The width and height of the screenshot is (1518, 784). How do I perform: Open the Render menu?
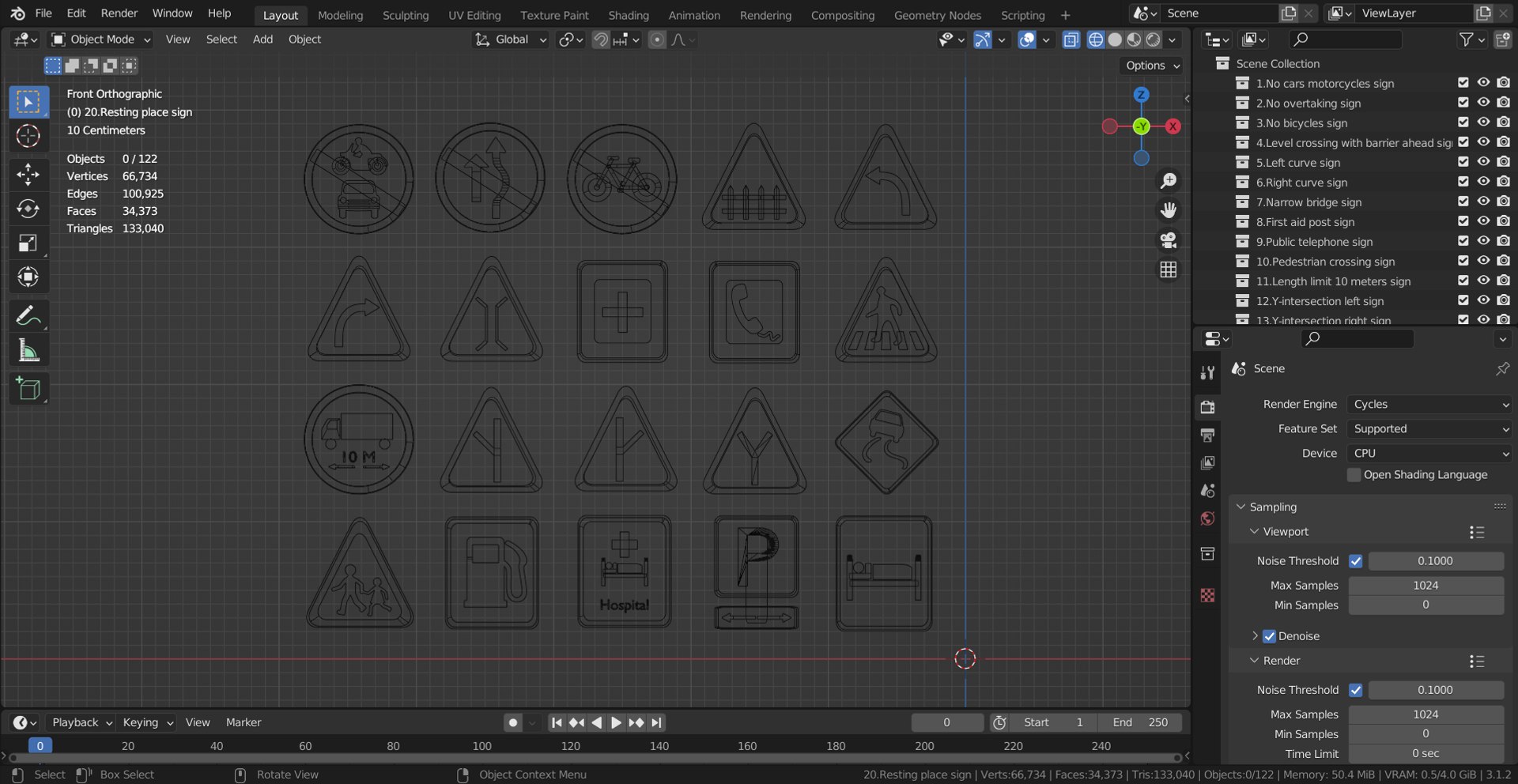pos(119,13)
